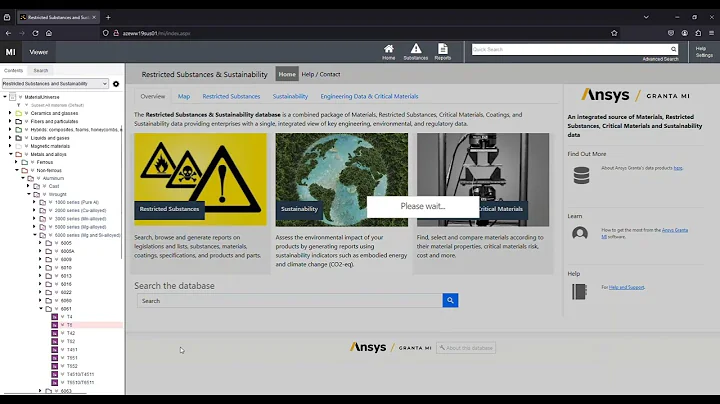This screenshot has height=404, width=720.
Task: Select the Overview tab
Action: point(152,96)
